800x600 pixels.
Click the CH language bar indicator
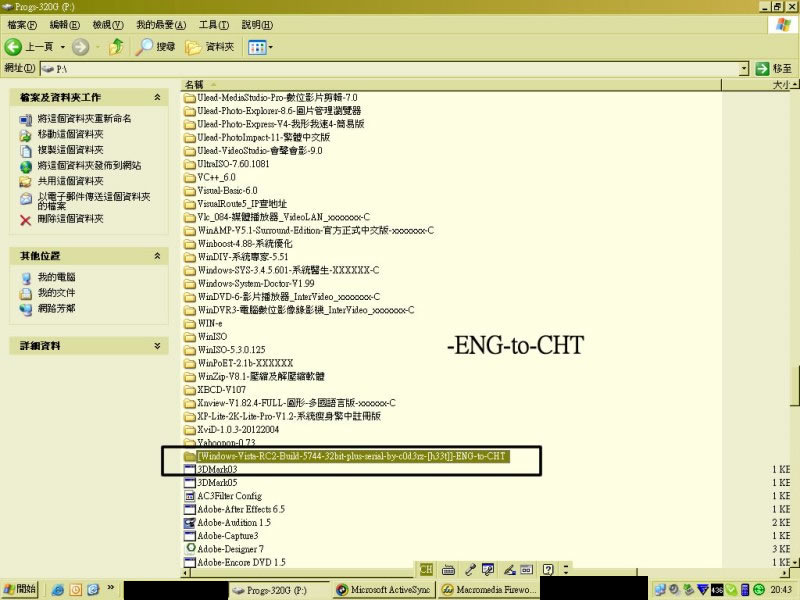pyautogui.click(x=426, y=569)
